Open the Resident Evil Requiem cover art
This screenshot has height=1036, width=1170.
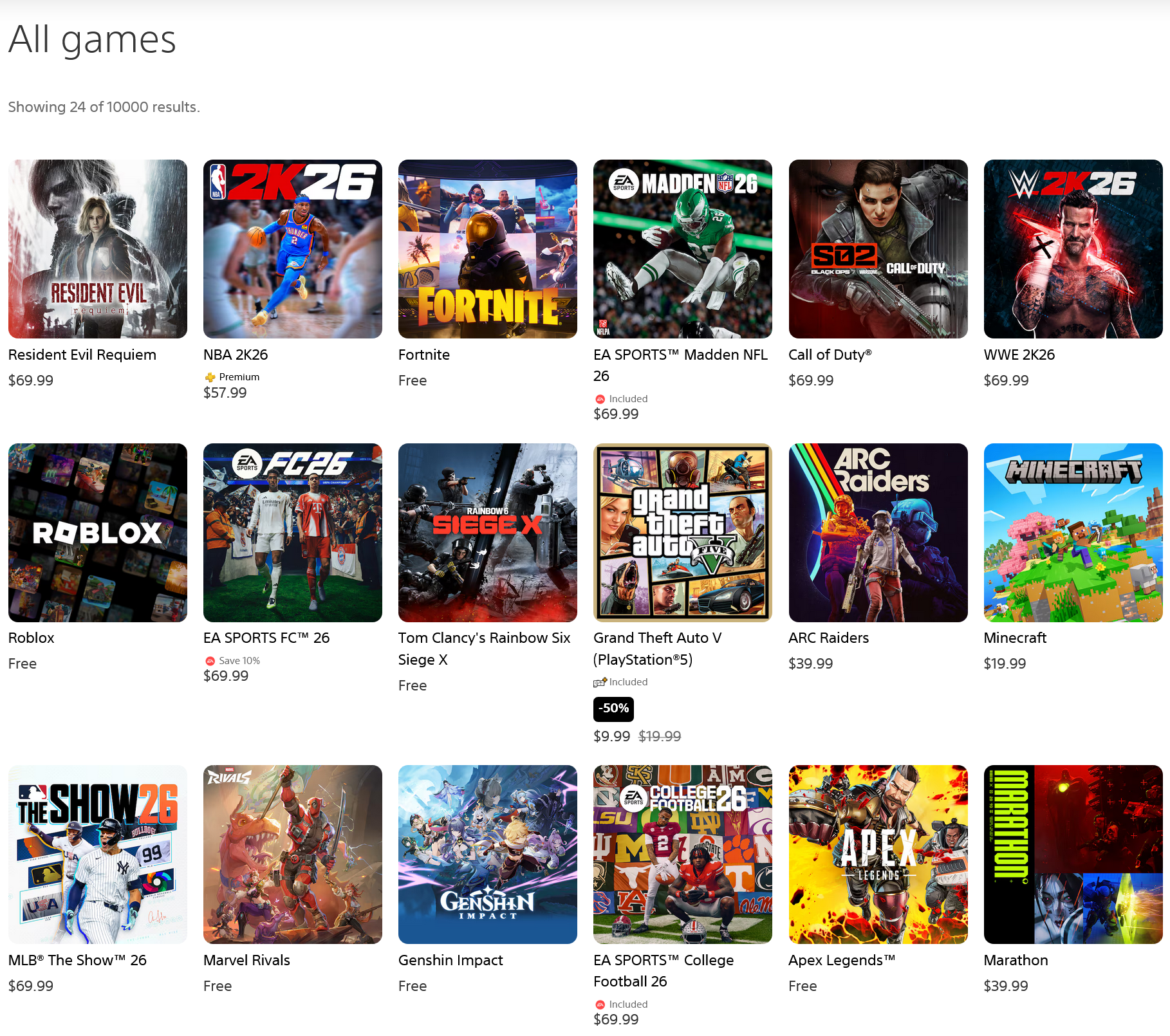pos(98,249)
